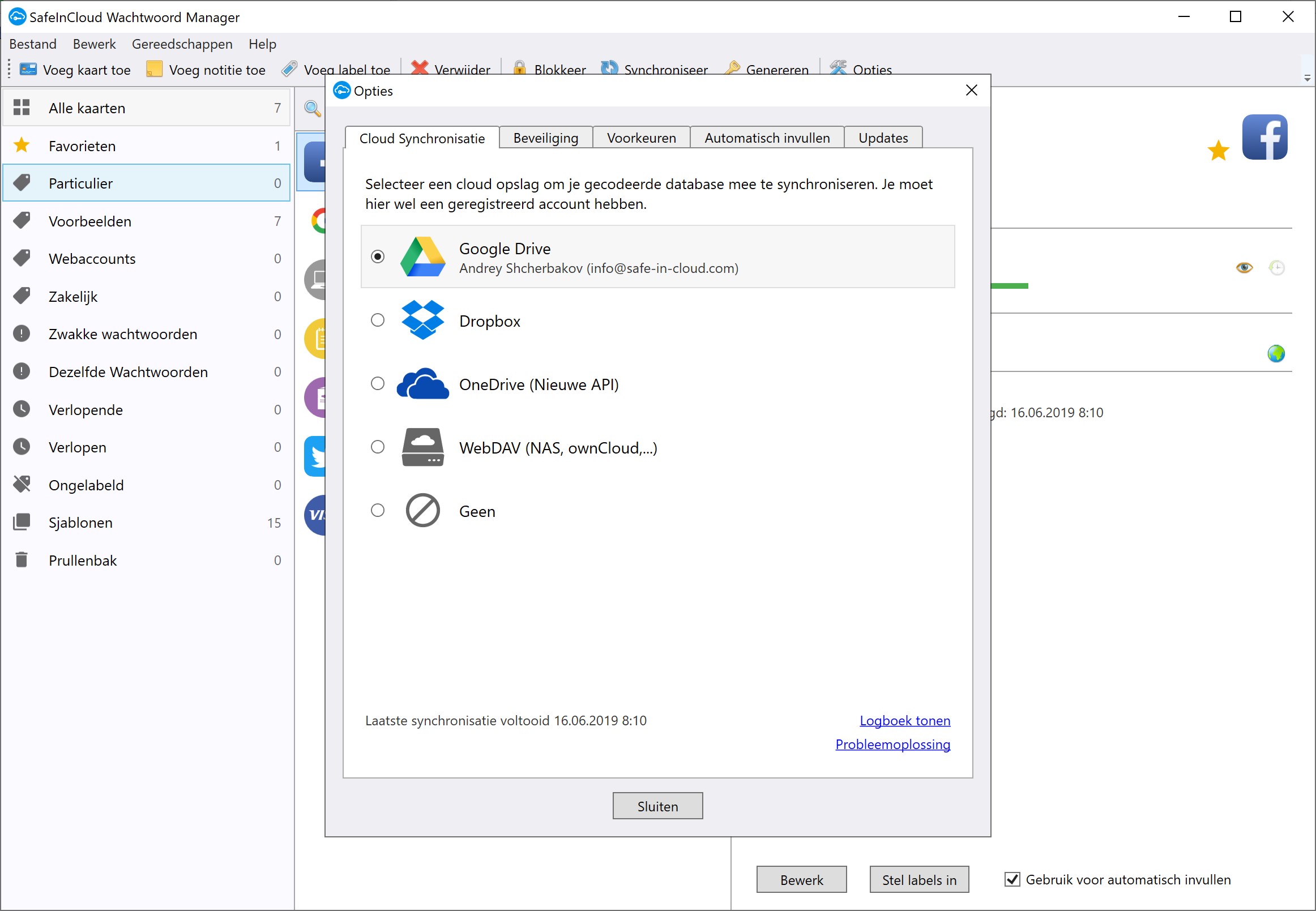The width and height of the screenshot is (1316, 911).
Task: Add a new card with Voeg kaart toe
Action: [x=74, y=69]
